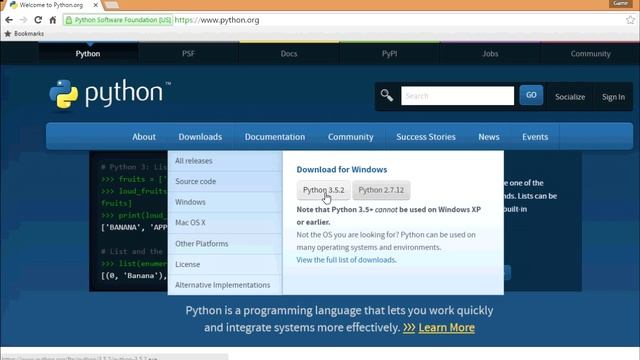Click the magnifying glass search icon
Screen dimensions: 640x360
pyautogui.click(x=387, y=96)
